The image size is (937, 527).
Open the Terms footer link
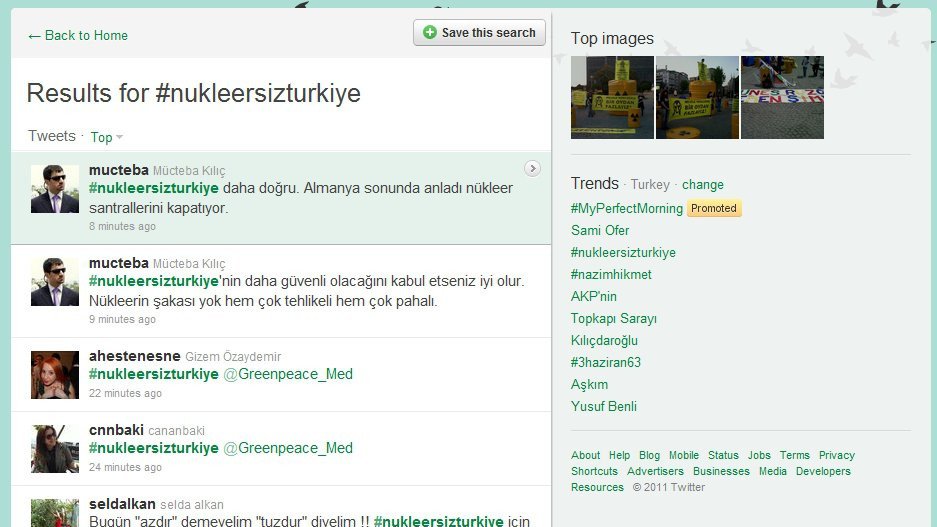[x=795, y=455]
